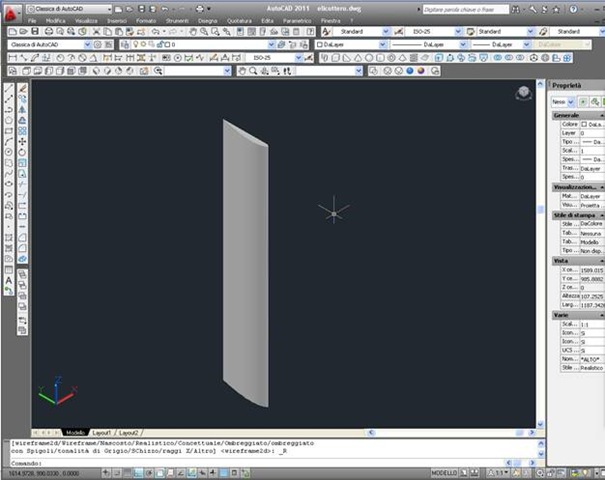Click the Plot printer toolbar icon

tap(49, 32)
